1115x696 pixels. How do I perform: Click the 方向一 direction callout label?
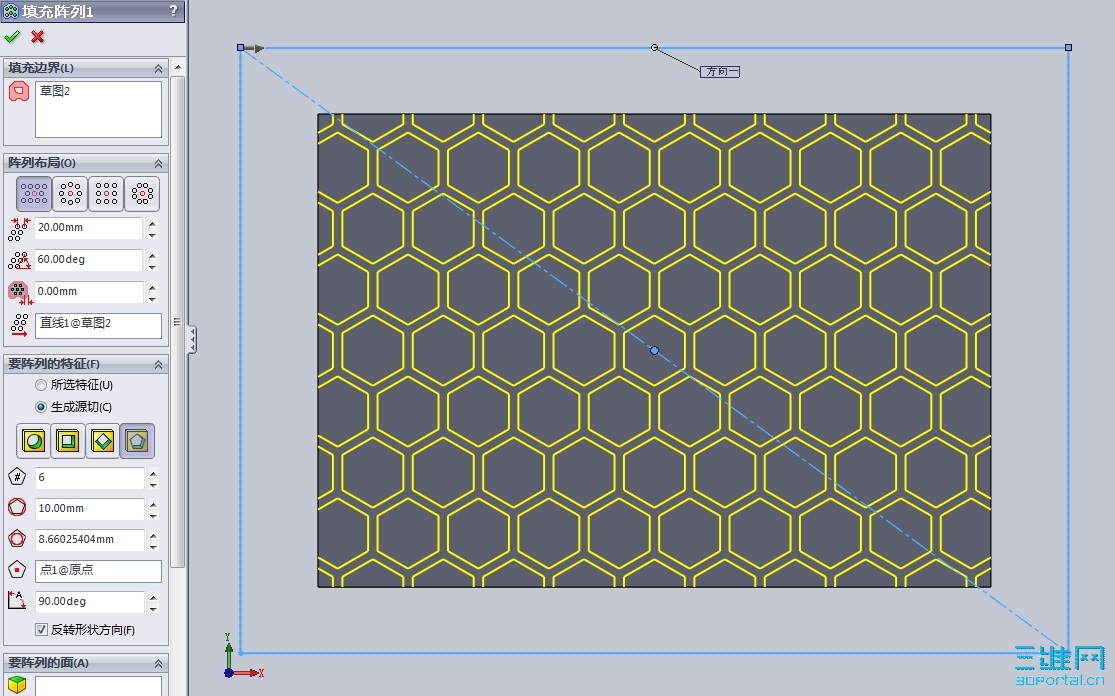click(x=720, y=72)
